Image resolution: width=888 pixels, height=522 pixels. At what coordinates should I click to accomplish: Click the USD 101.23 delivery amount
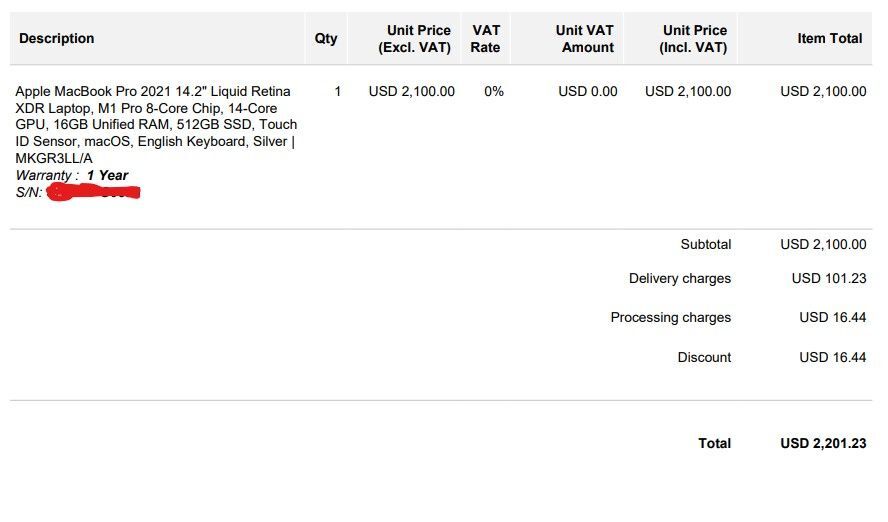(x=828, y=278)
